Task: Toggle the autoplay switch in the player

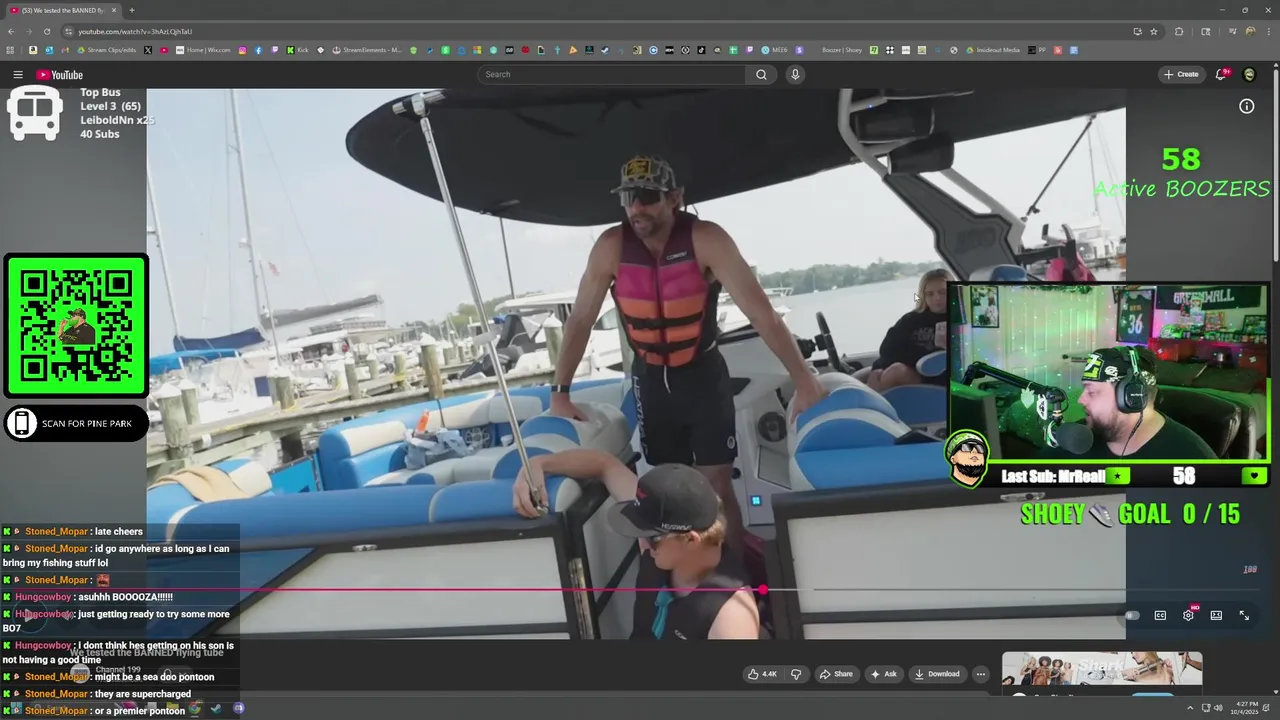Action: tap(1131, 615)
